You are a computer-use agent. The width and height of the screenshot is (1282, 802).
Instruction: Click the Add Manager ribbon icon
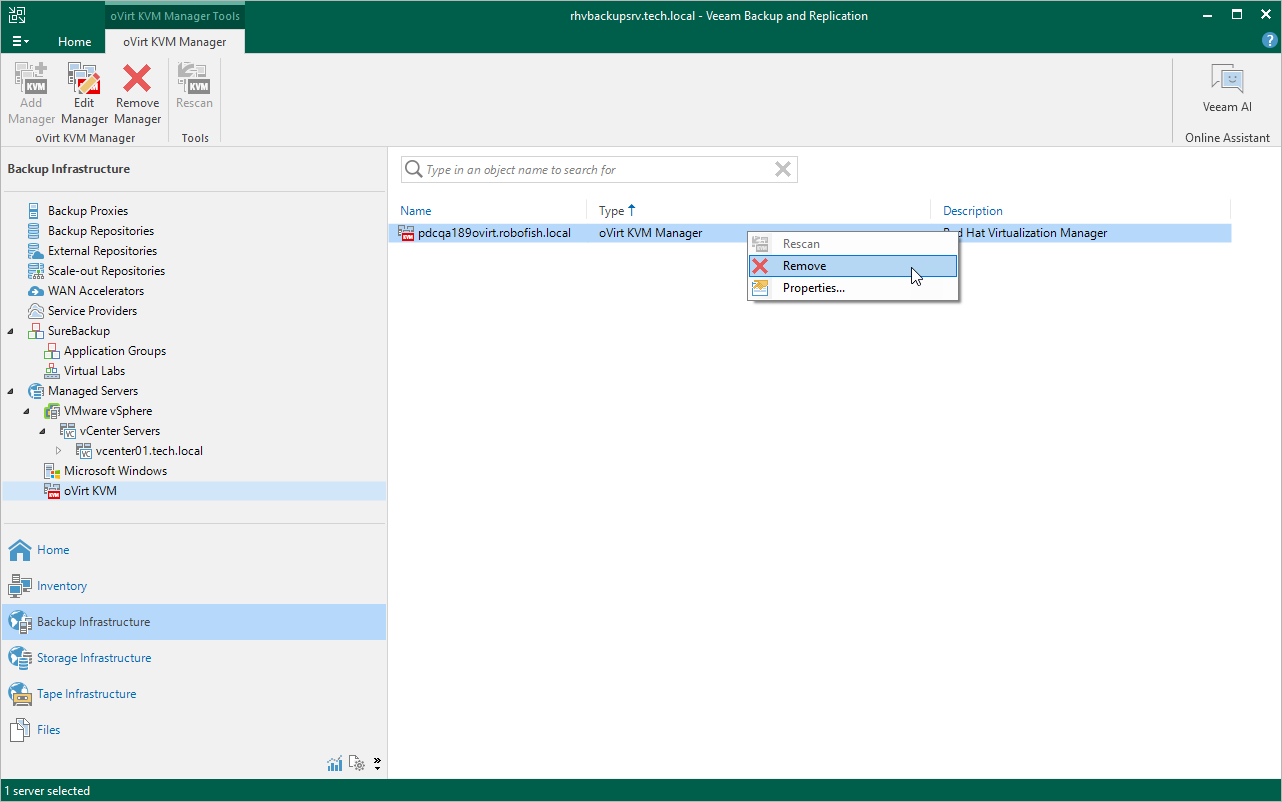point(31,78)
